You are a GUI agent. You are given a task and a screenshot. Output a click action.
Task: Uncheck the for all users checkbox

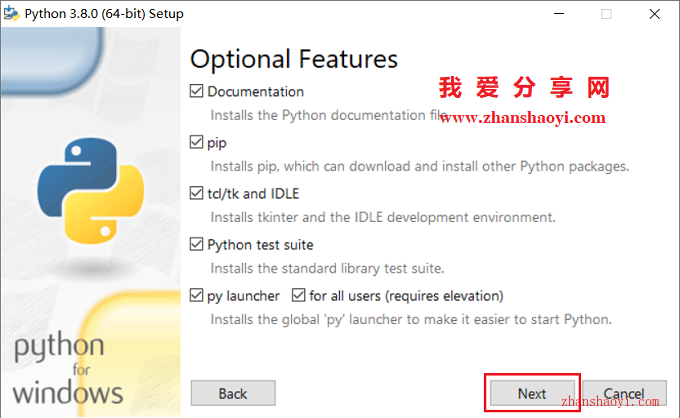pos(298,295)
